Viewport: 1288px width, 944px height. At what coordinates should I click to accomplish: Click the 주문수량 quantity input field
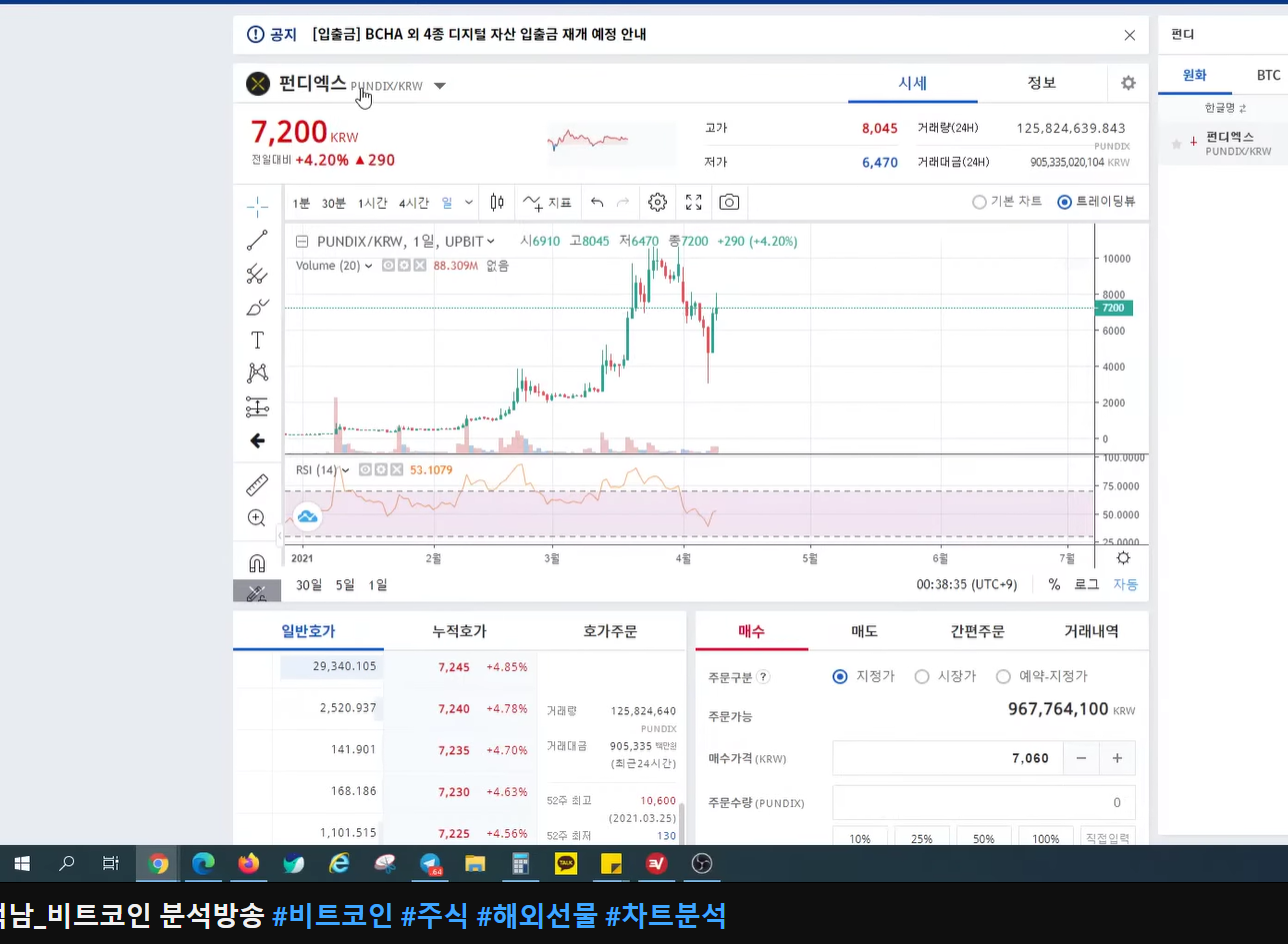[984, 802]
